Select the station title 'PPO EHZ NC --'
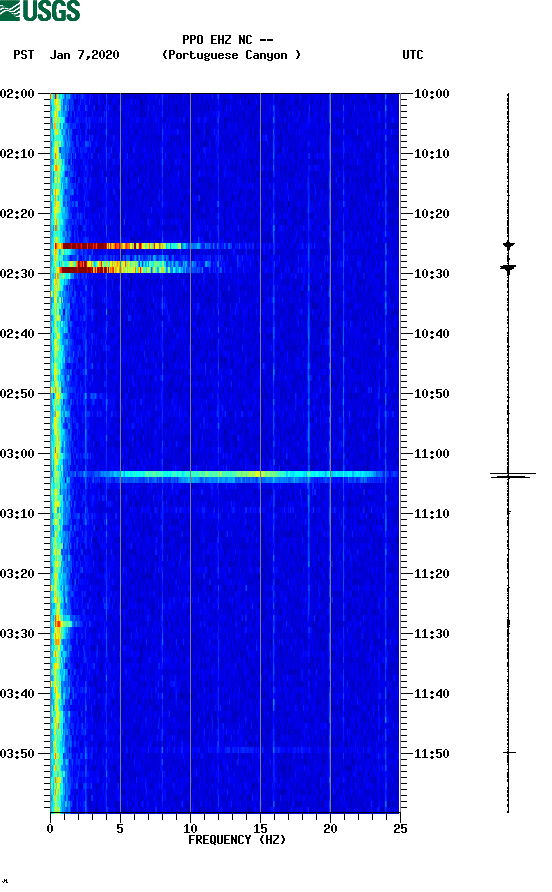The height and width of the screenshot is (892, 552). coord(228,40)
